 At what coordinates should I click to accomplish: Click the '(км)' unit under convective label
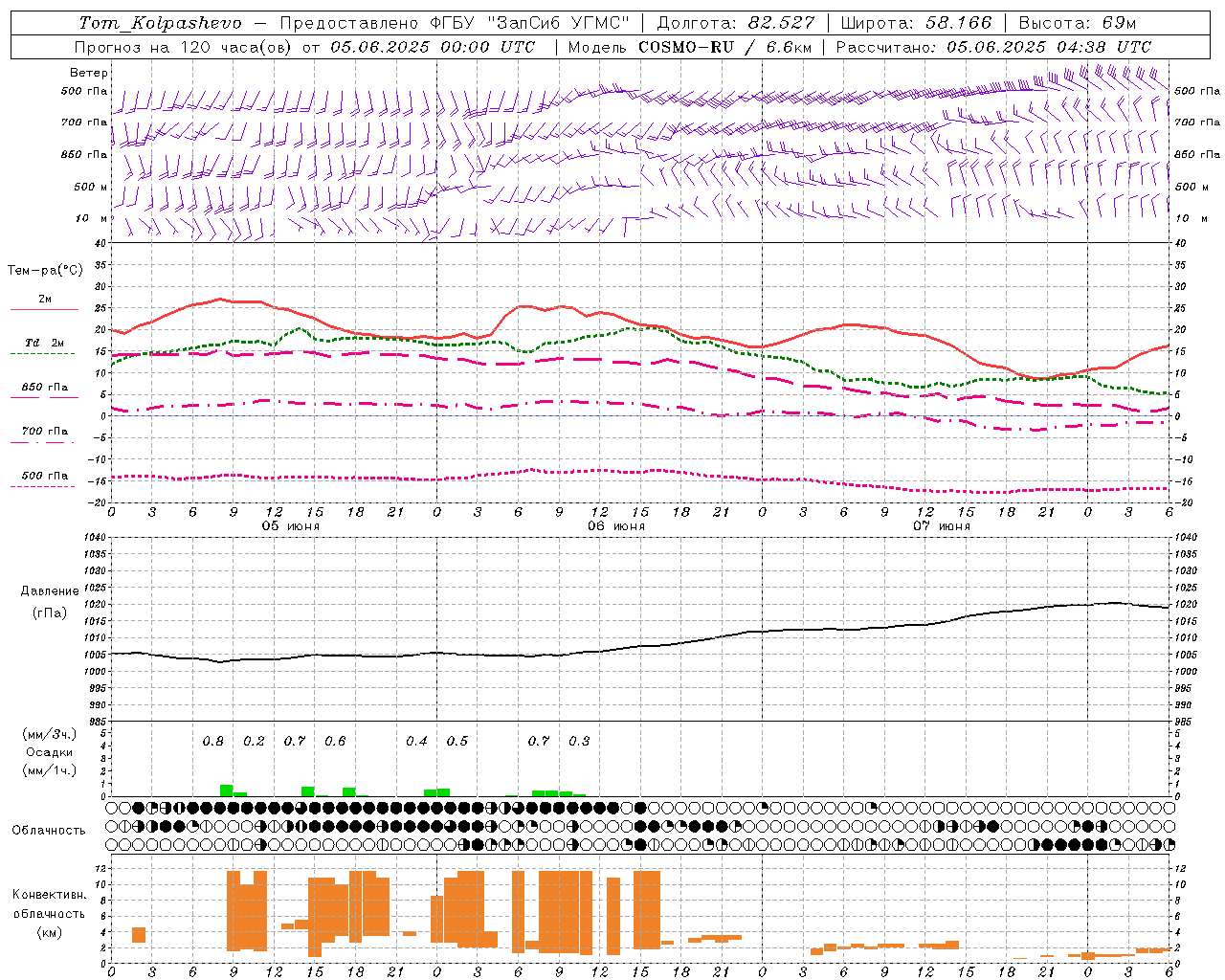click(x=49, y=931)
